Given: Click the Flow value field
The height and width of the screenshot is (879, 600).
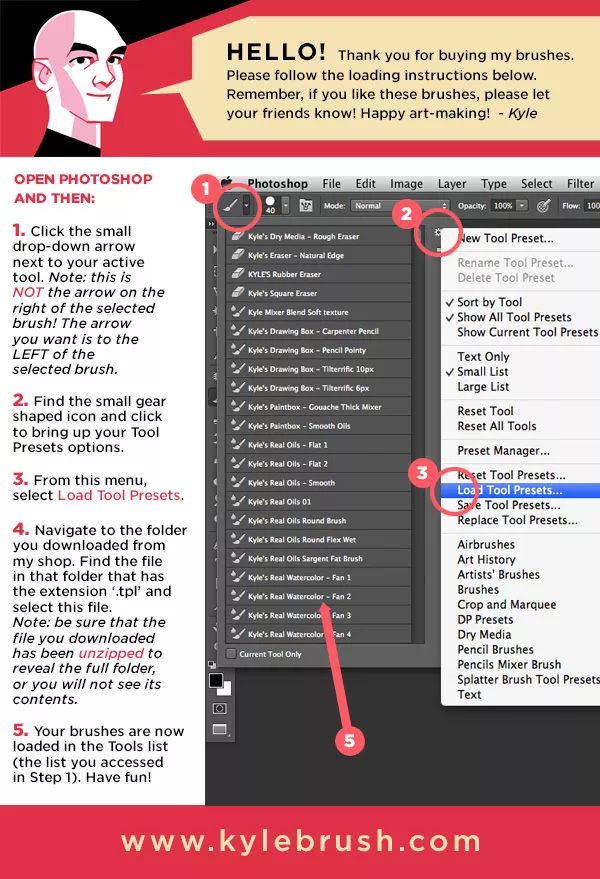Looking at the screenshot, I should [592, 206].
